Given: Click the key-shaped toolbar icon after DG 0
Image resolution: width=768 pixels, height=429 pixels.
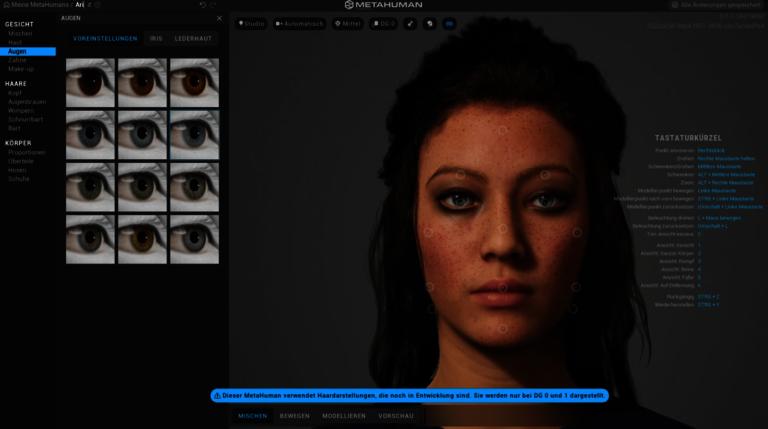Looking at the screenshot, I should click(x=410, y=24).
